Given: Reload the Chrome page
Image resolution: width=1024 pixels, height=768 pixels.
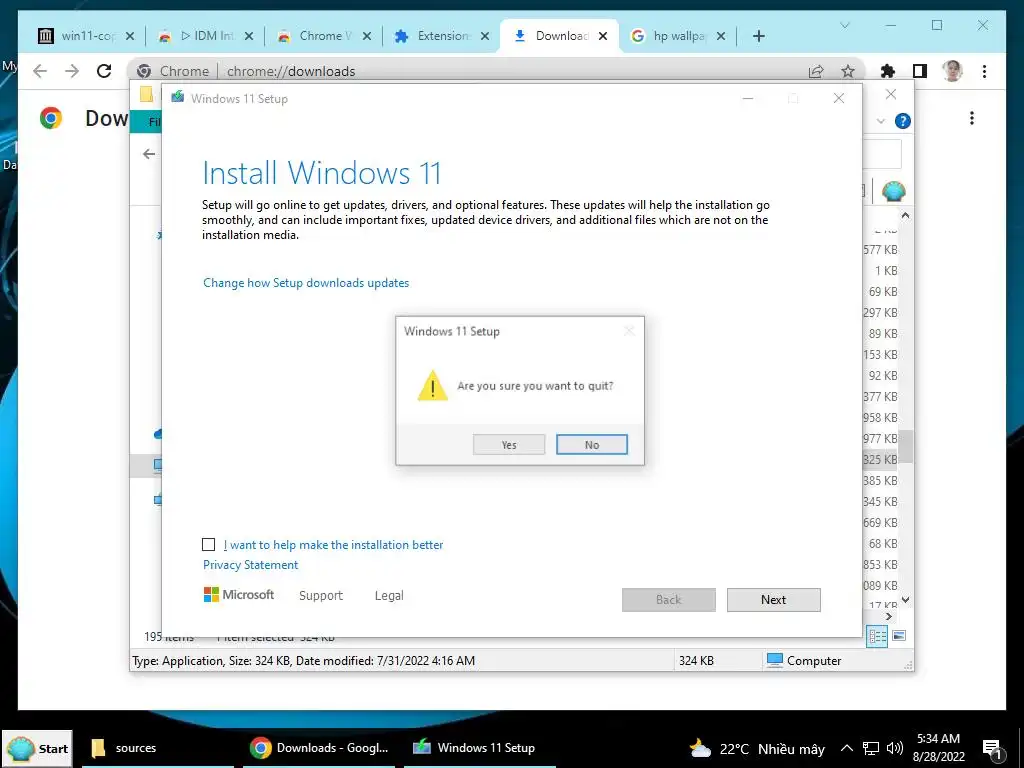Looking at the screenshot, I should pyautogui.click(x=104, y=71).
